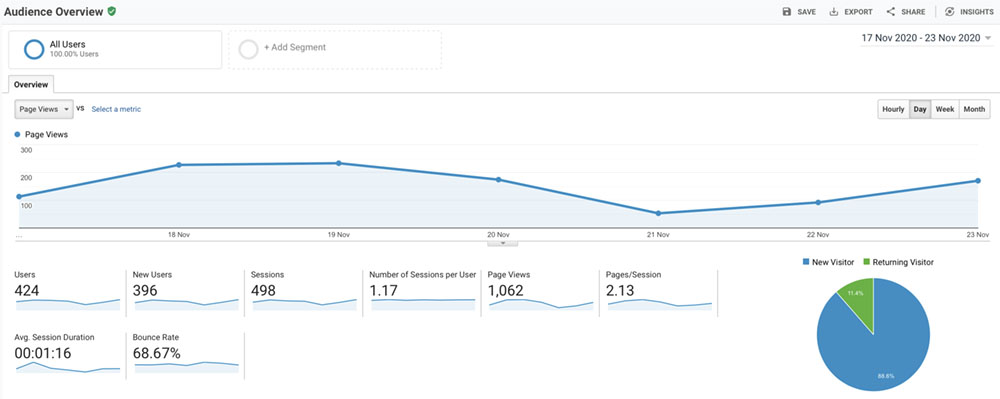Open the date range picker
Screen dimensions: 1000x399
pos(925,38)
